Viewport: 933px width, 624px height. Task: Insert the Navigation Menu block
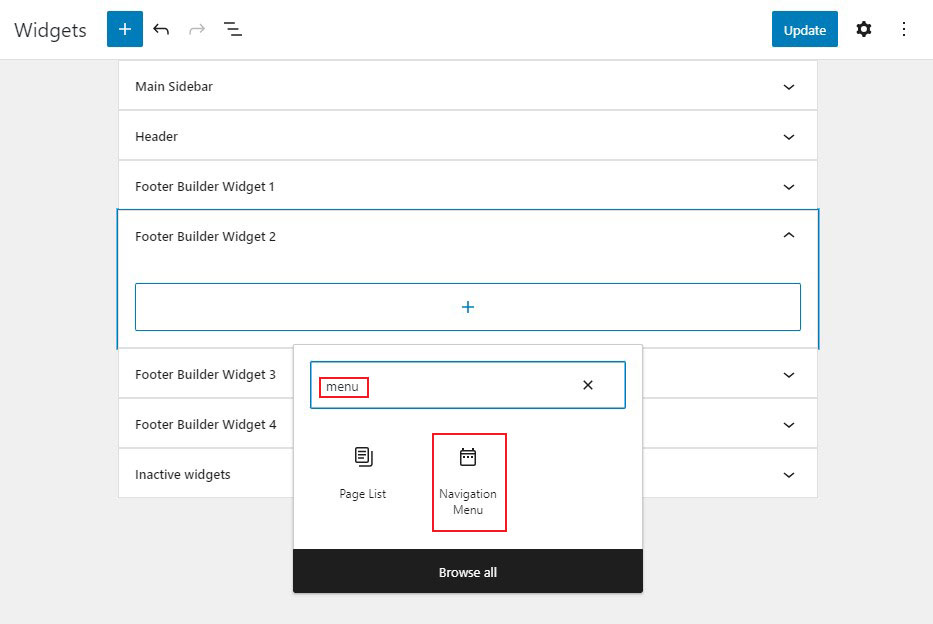point(468,482)
